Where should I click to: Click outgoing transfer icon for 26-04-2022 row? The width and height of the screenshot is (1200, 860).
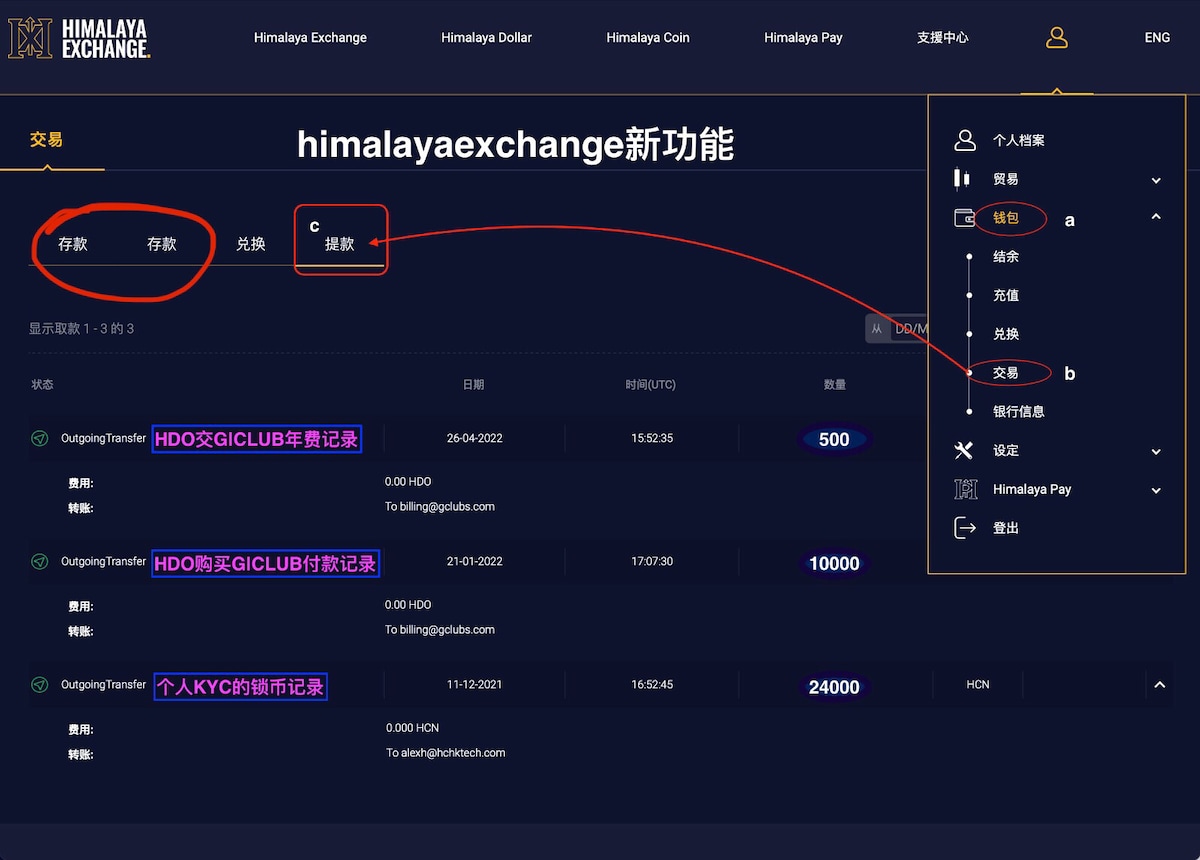(x=39, y=438)
